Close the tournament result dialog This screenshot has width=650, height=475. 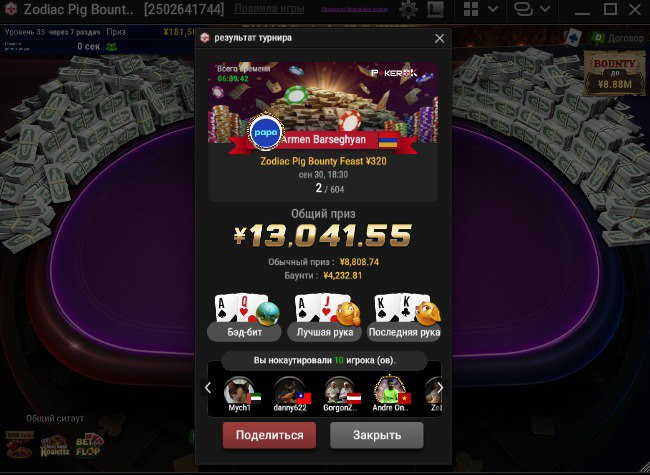click(439, 39)
